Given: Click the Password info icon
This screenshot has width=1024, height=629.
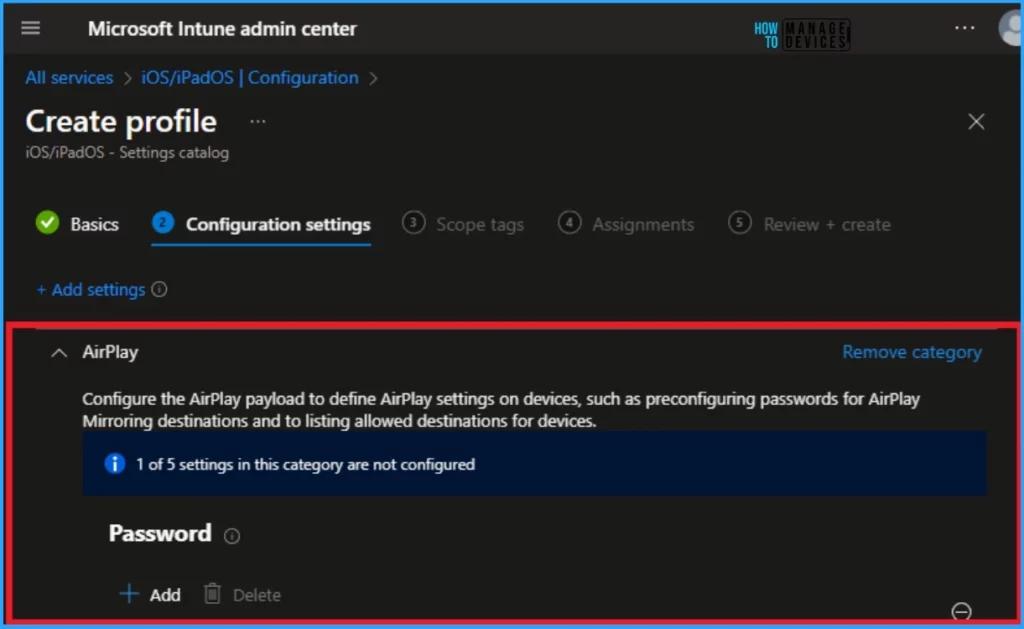Looking at the screenshot, I should [232, 536].
